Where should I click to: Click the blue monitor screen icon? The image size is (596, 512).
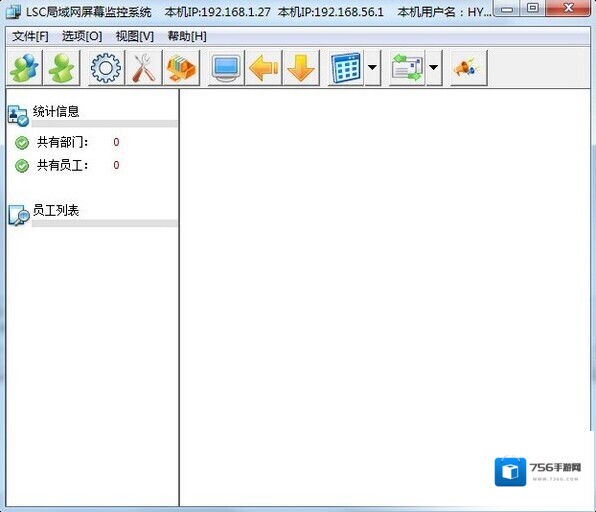point(226,68)
